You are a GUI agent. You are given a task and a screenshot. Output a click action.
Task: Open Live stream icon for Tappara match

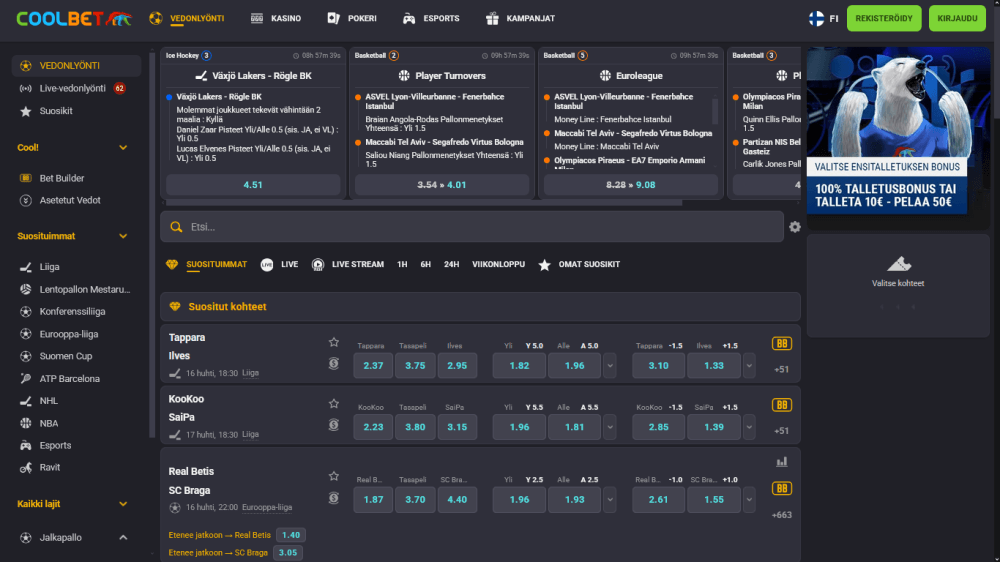(x=334, y=364)
